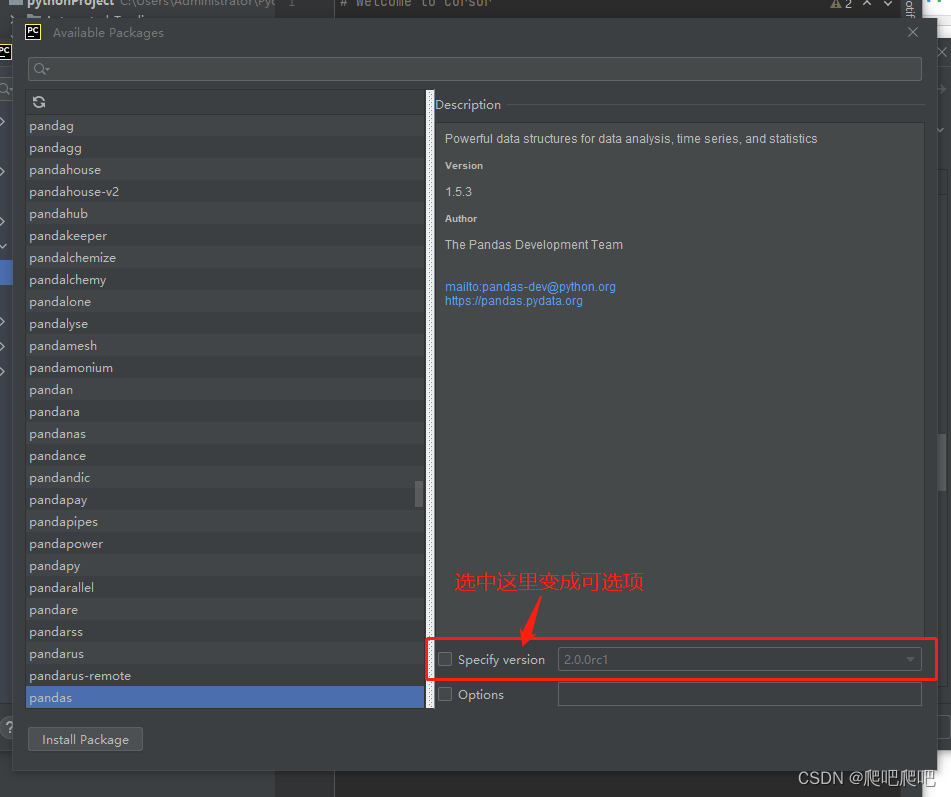The height and width of the screenshot is (797, 951).
Task: Select the pandahouse-v2 package
Action: point(225,192)
